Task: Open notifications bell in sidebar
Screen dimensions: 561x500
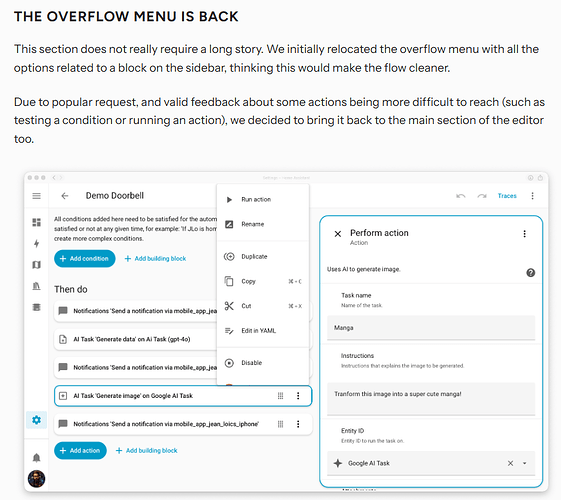Action: point(36,457)
